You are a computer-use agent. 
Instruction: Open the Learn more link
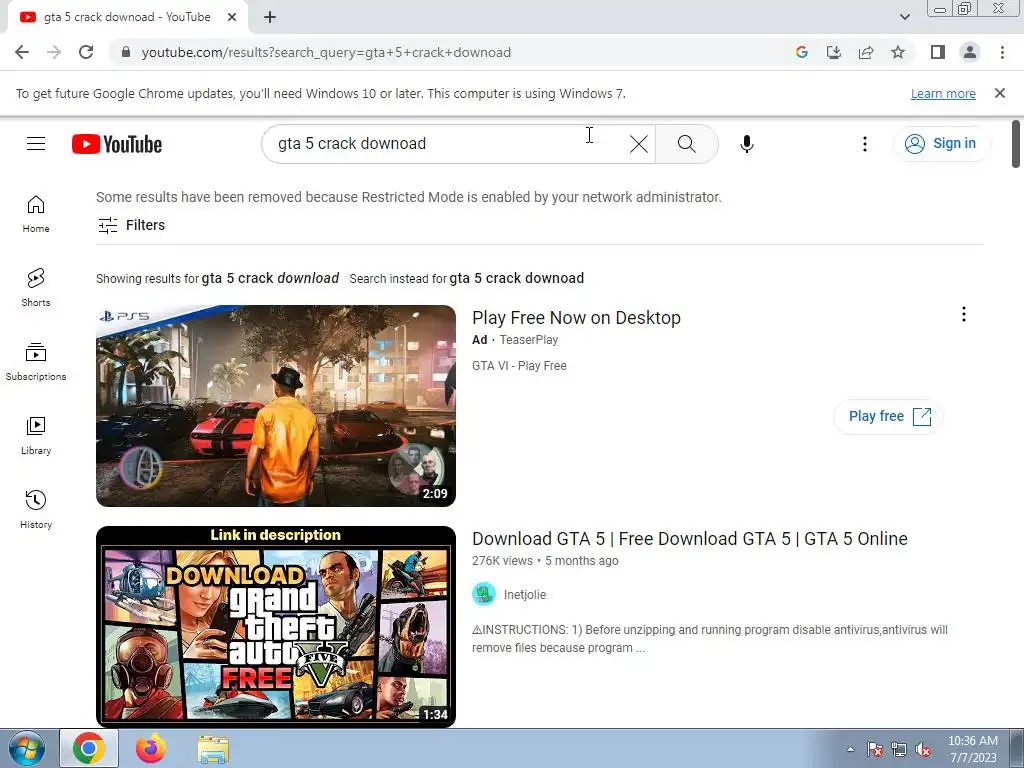[943, 93]
